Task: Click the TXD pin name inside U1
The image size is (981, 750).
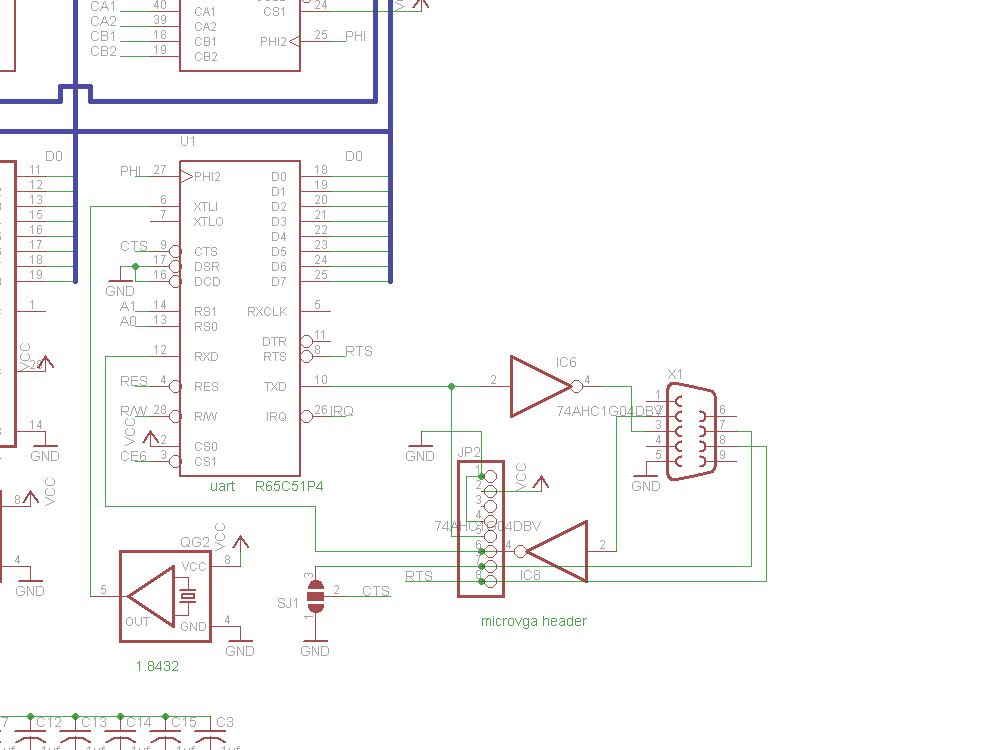Action: [x=275, y=387]
